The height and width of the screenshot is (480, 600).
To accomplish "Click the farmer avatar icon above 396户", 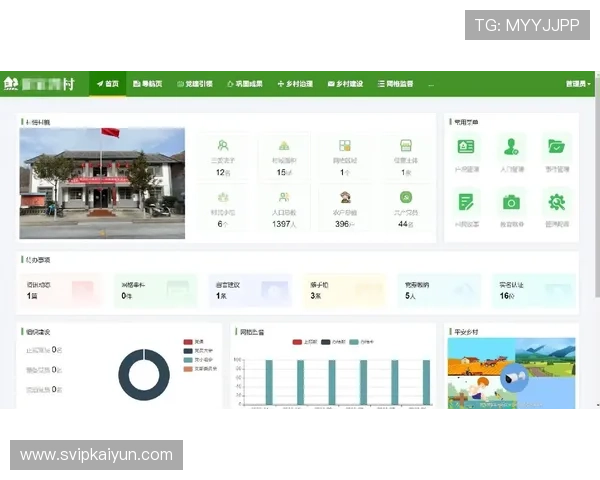I will point(345,198).
